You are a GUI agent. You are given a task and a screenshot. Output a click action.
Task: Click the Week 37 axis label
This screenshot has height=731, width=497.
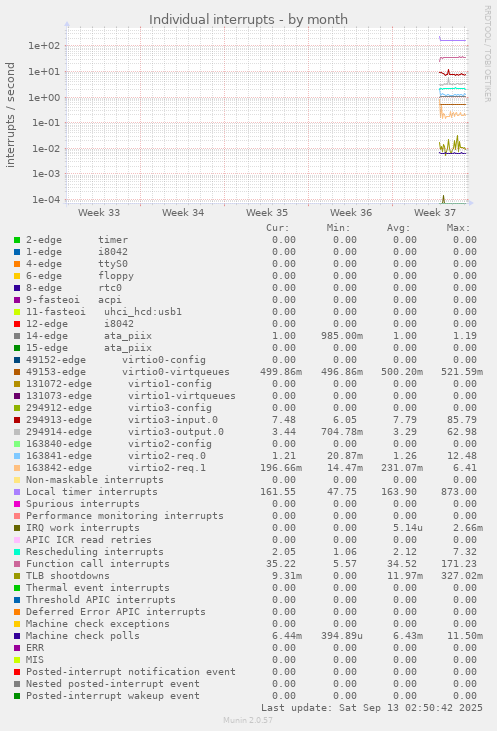[435, 213]
